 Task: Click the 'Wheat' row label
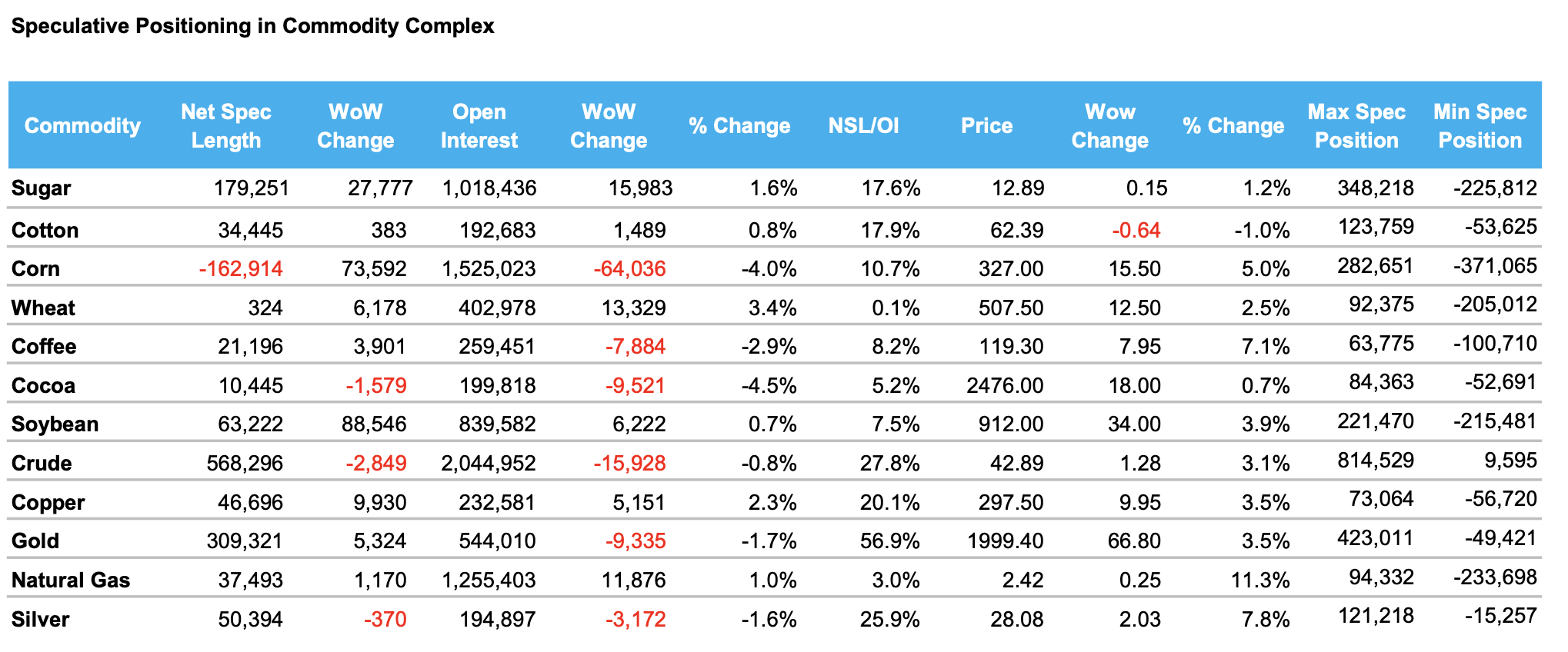click(43, 308)
